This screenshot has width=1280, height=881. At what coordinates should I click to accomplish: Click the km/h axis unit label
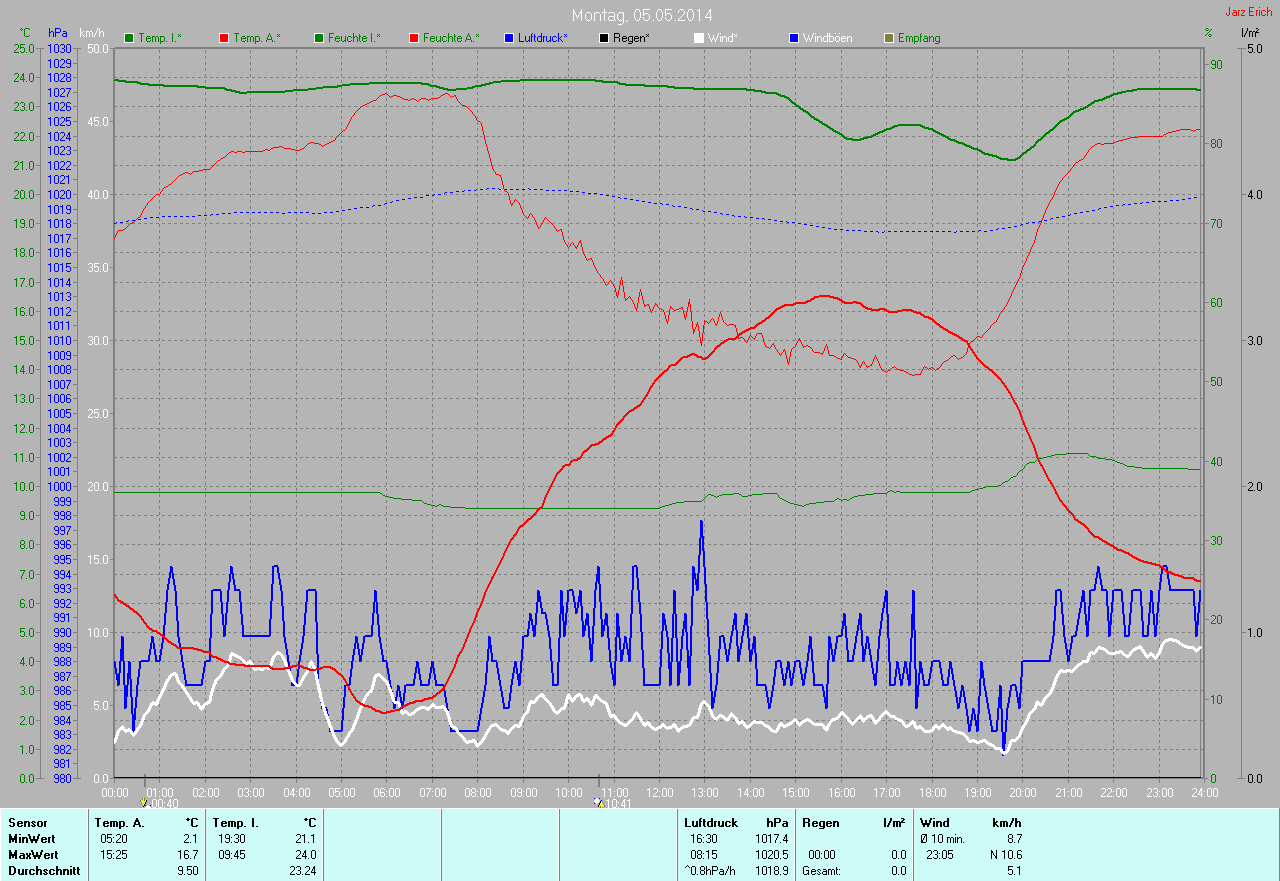click(x=91, y=33)
